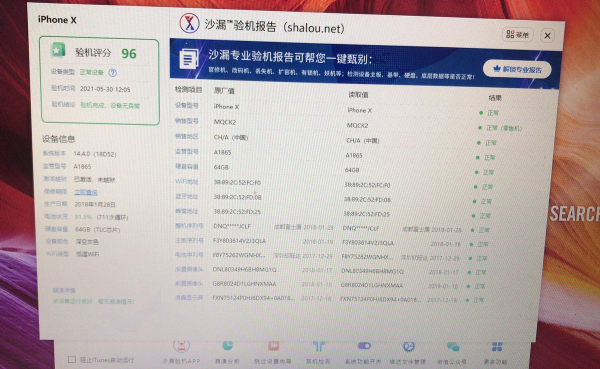The height and width of the screenshot is (369, 600).
Task: Close the report with the X button
Action: pyautogui.click(x=547, y=36)
